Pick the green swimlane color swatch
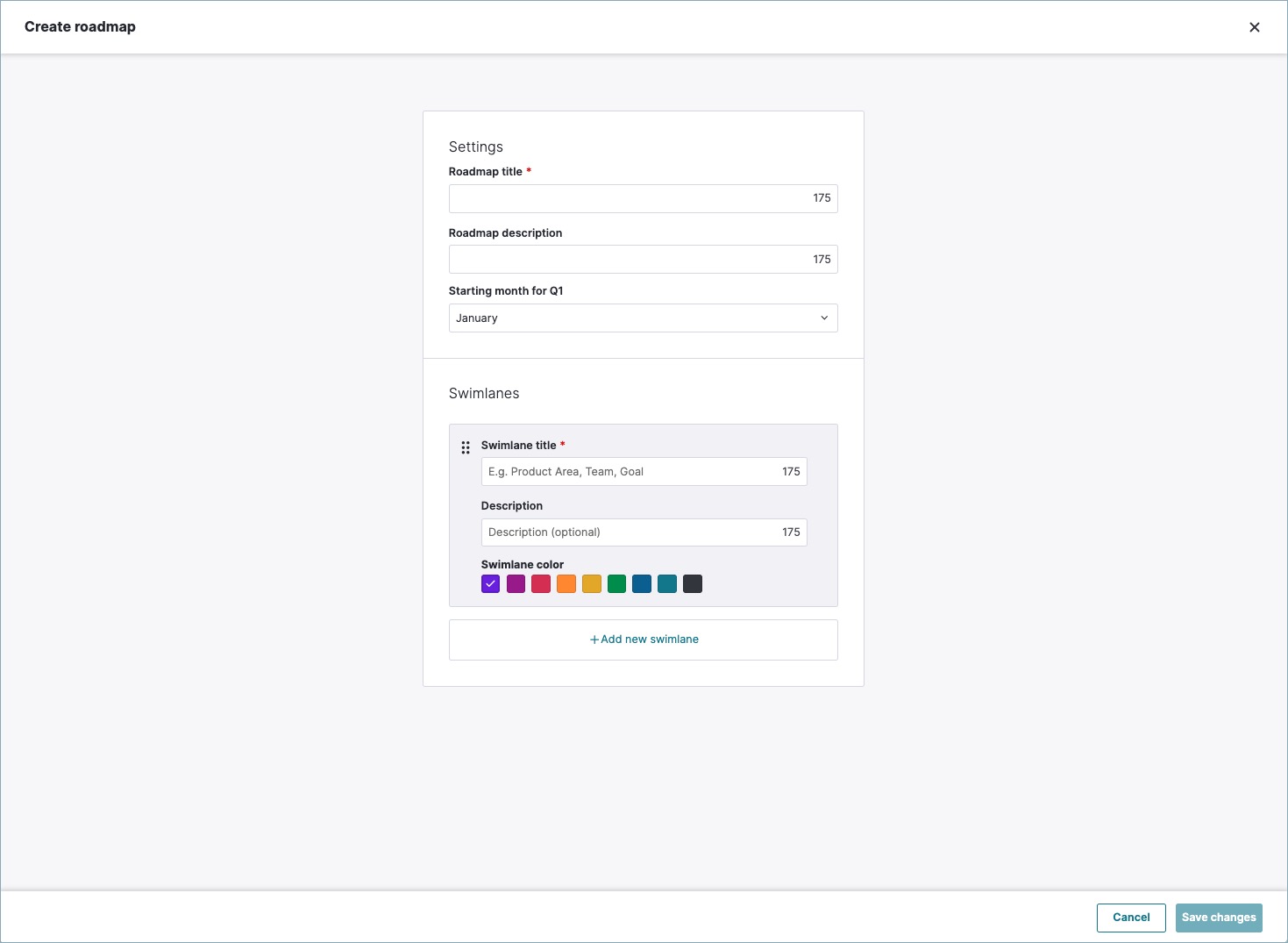 point(616,584)
